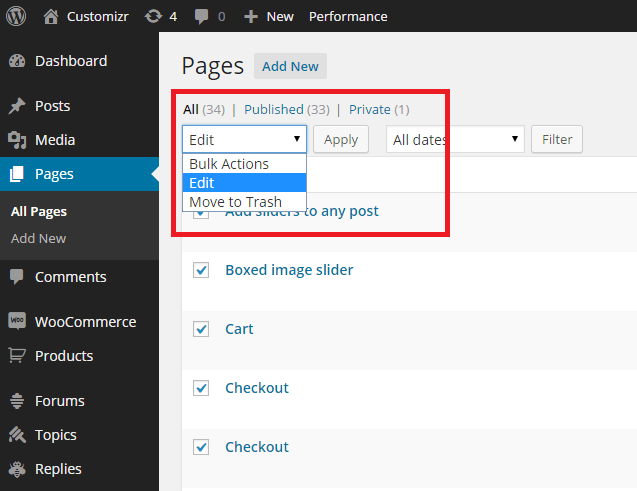The width and height of the screenshot is (637, 491).
Task: Click the updates refresh icon
Action: 153,16
